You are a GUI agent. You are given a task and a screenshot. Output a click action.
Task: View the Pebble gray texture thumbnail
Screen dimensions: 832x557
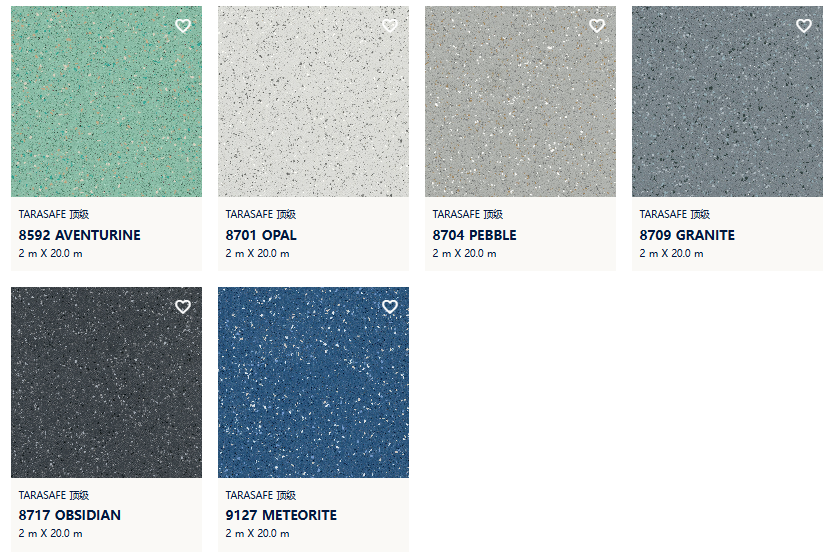coord(520,101)
